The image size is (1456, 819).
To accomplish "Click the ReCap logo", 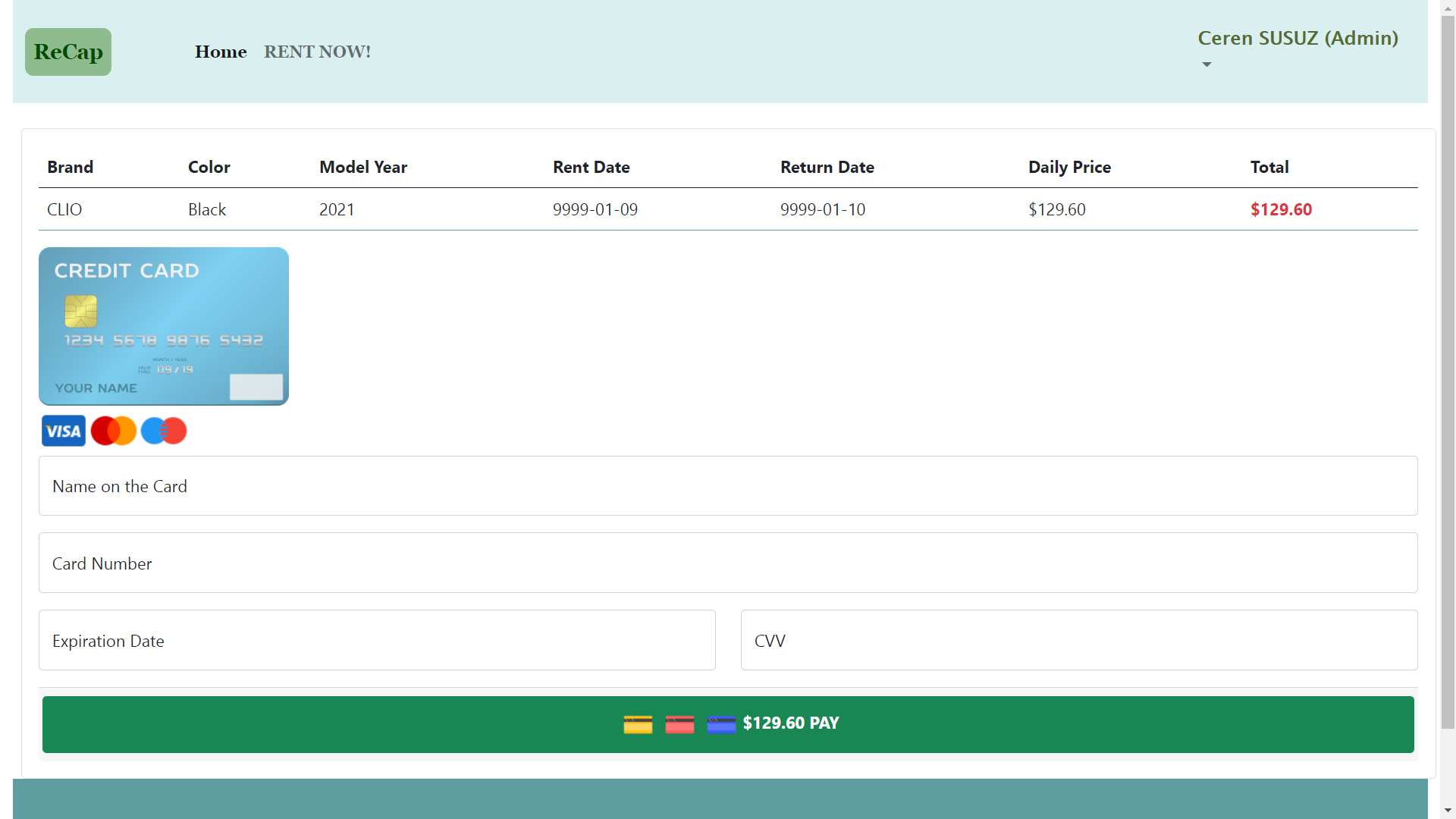I will click(x=68, y=52).
